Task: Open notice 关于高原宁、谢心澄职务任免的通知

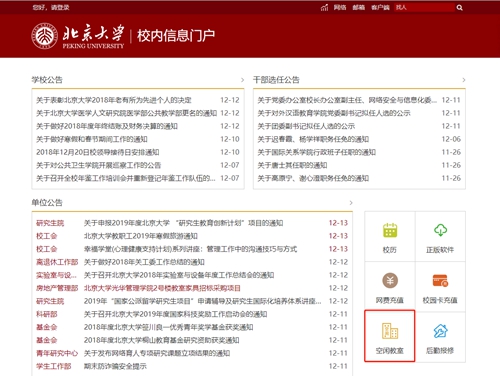Action: 313,178
